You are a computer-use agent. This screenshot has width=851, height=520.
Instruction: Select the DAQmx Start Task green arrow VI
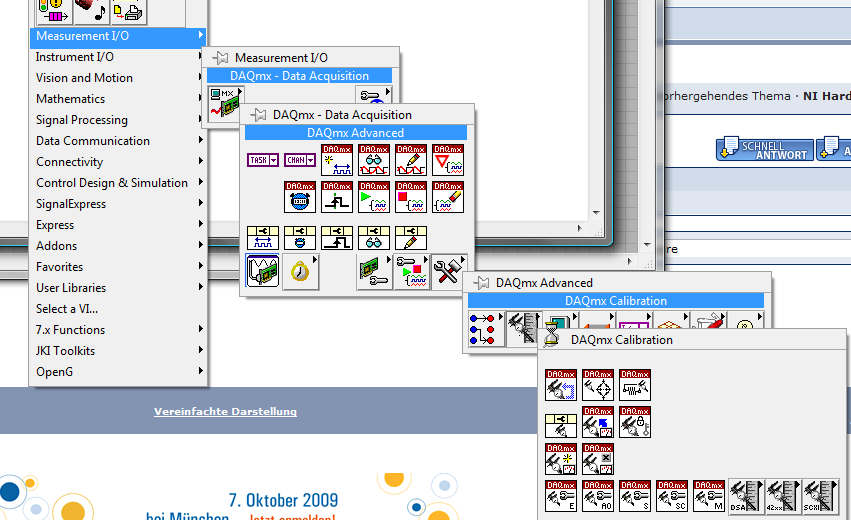(x=373, y=196)
